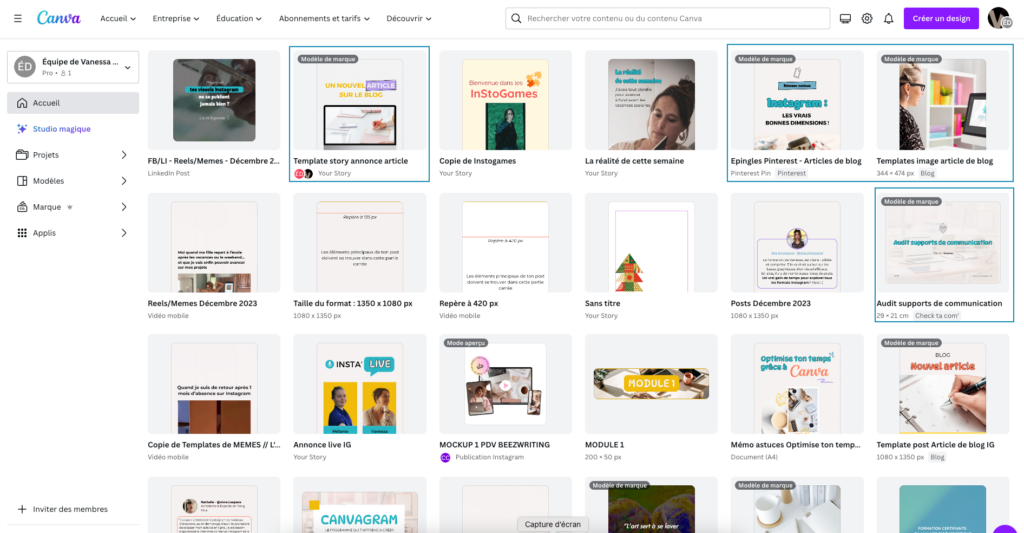Open Template post Article de blog IG thumbnail

(x=942, y=385)
